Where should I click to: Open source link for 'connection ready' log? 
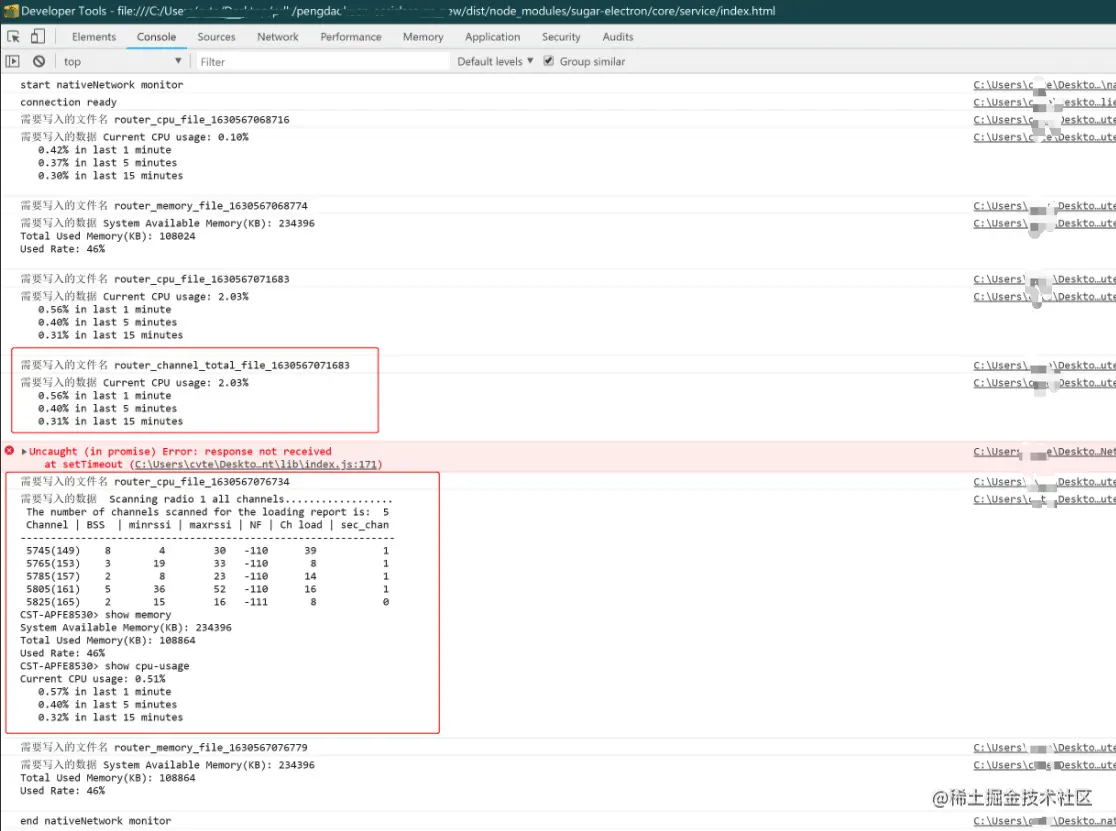point(1044,102)
